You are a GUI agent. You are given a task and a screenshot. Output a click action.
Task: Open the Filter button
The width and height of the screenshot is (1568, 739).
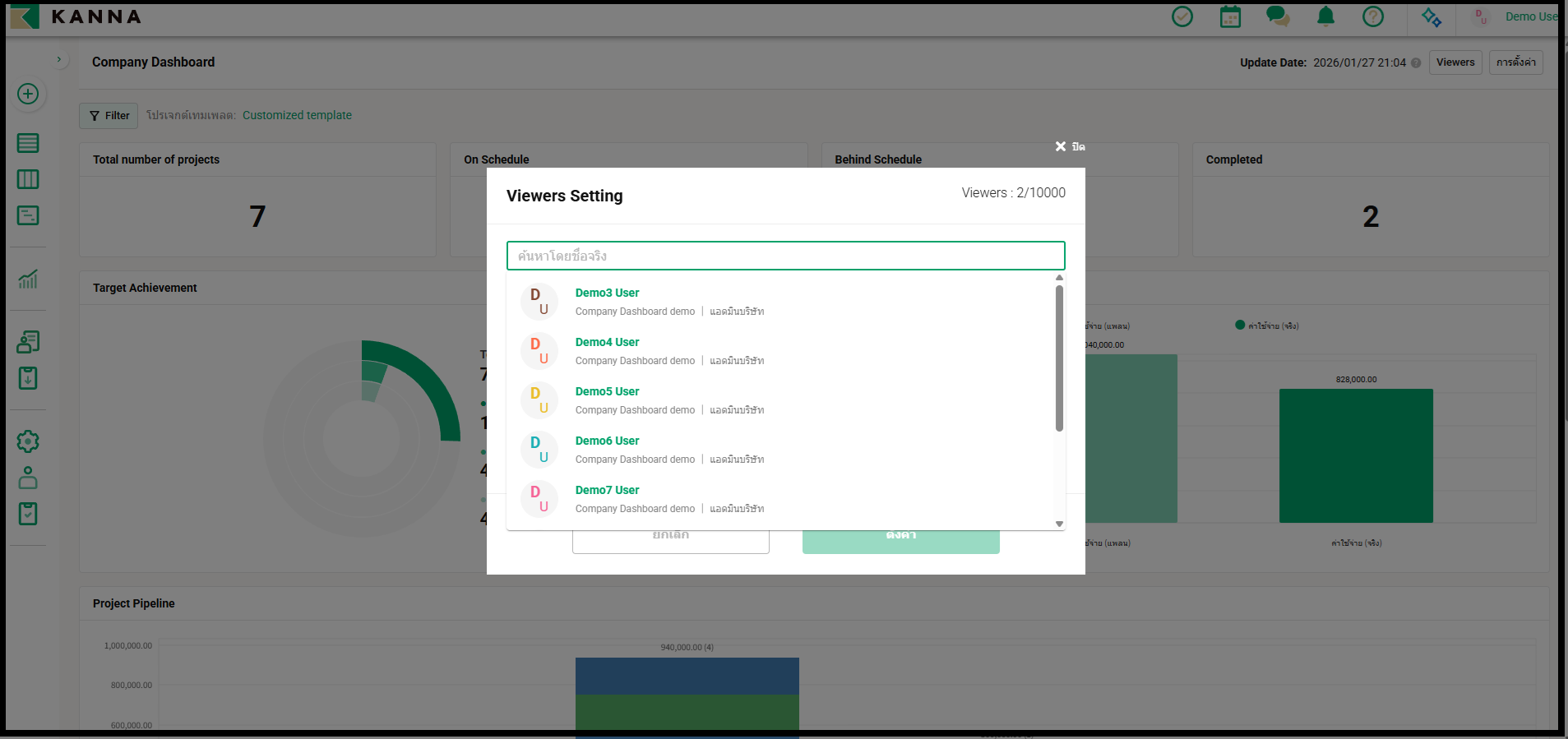pyautogui.click(x=109, y=116)
